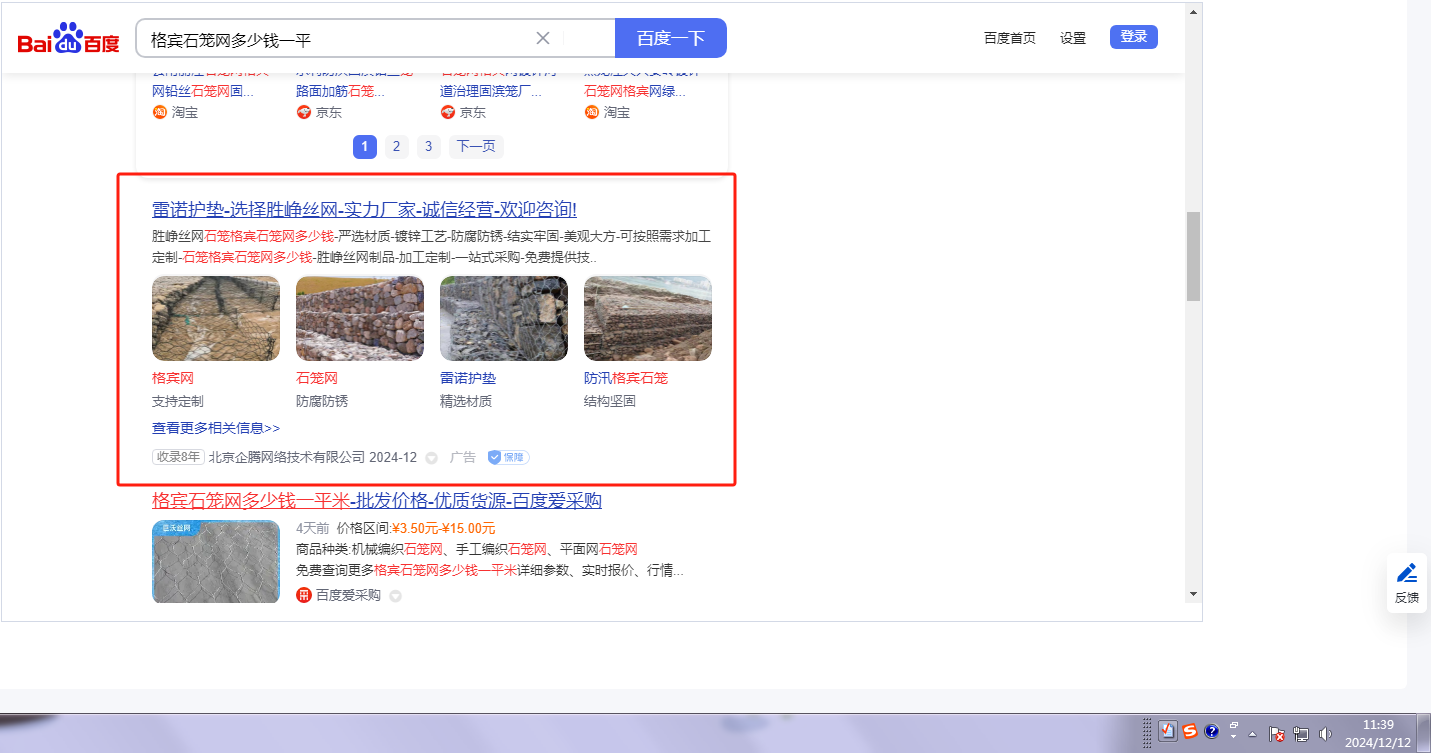
Task: Clear the search box with the X icon
Action: coord(543,38)
